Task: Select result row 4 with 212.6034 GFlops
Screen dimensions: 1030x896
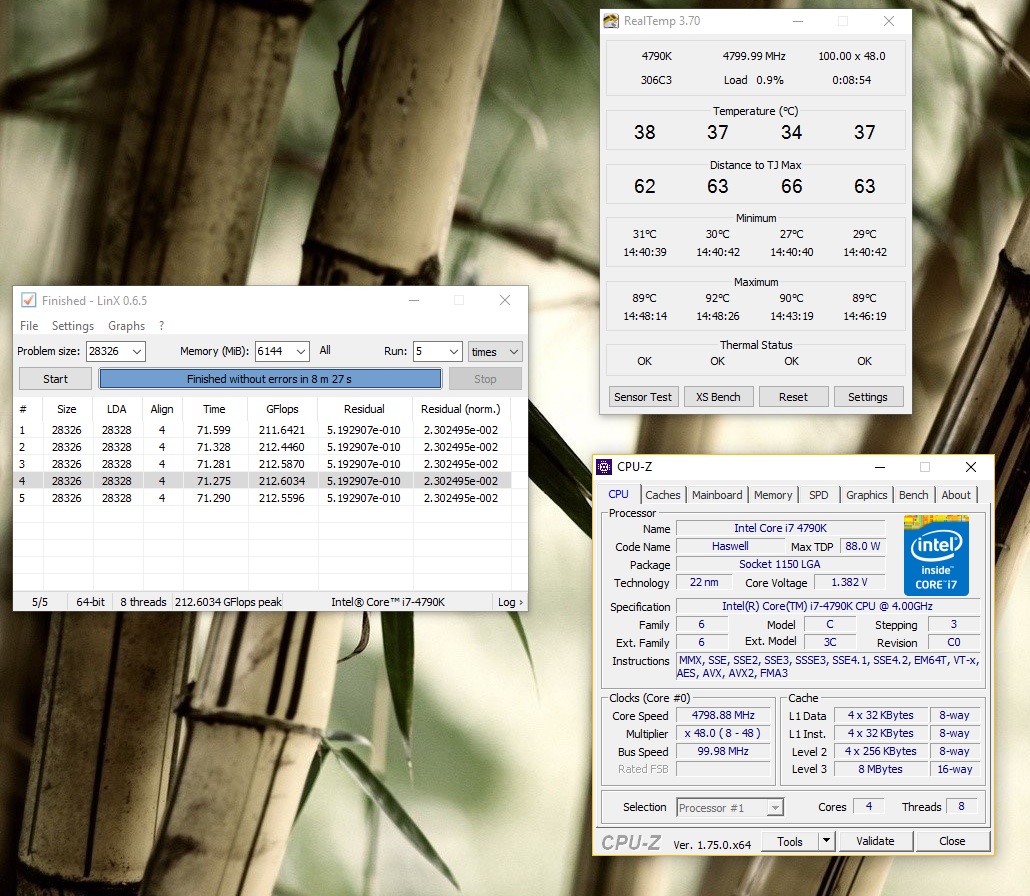Action: (262, 481)
